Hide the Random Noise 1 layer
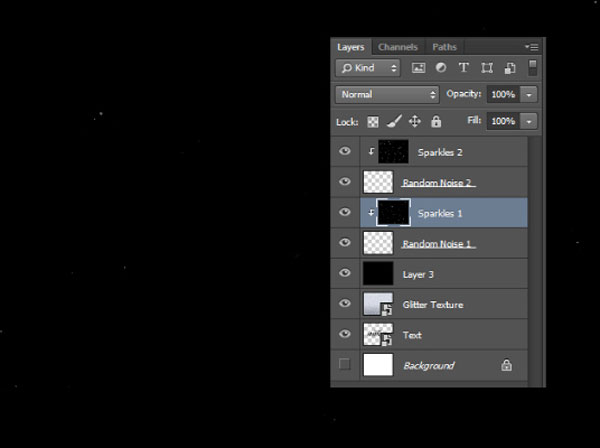Viewport: 600px width, 448px height. click(x=345, y=243)
